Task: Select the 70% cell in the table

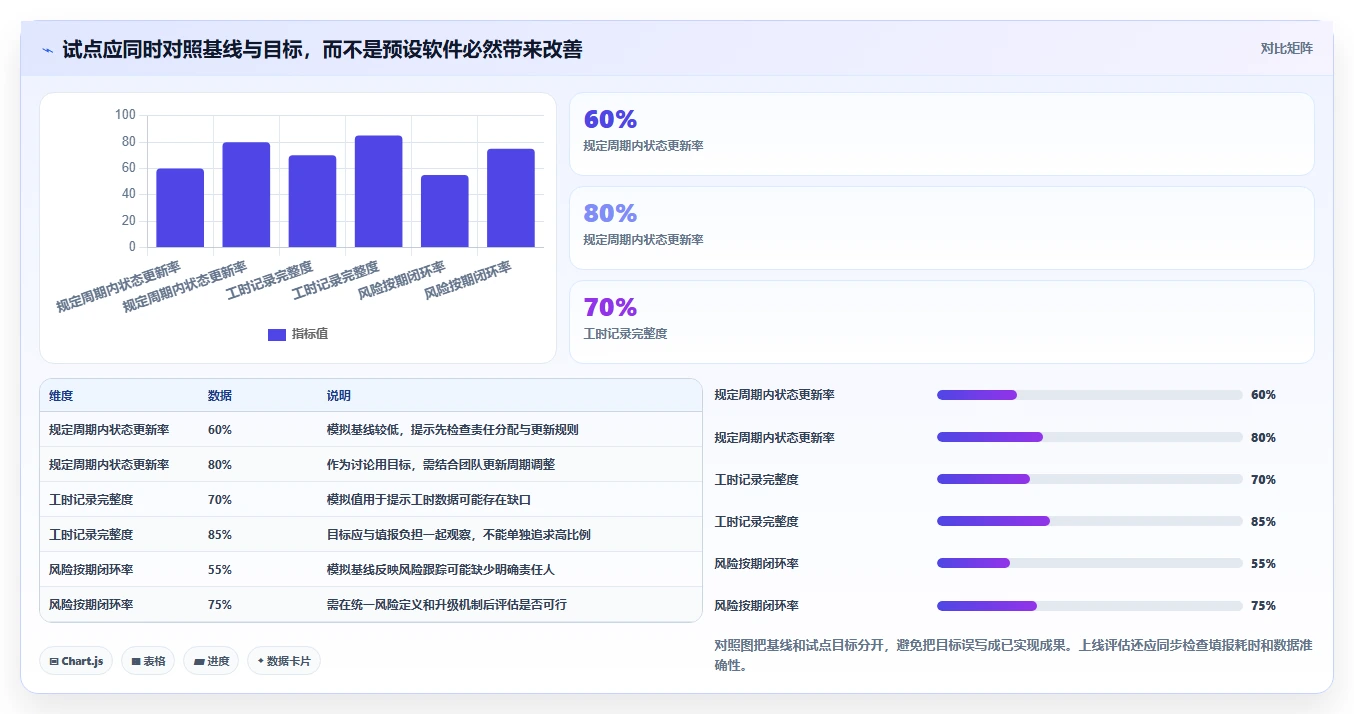Action: 220,500
